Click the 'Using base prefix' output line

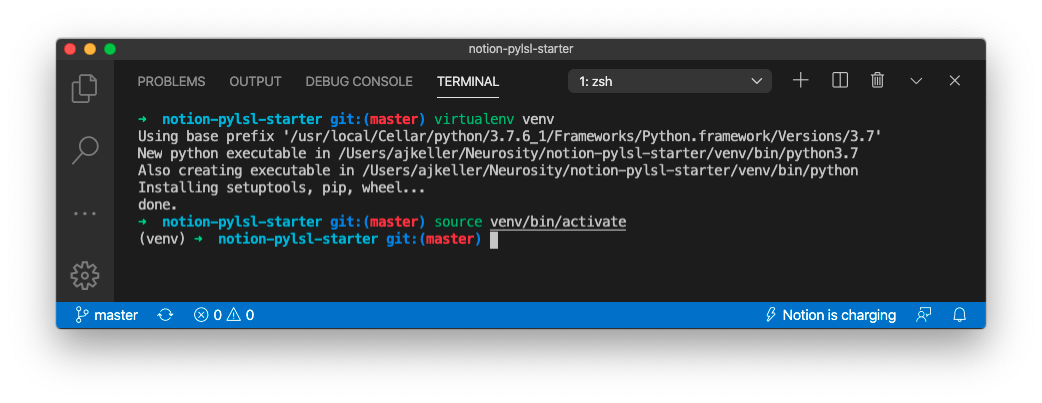coord(510,136)
